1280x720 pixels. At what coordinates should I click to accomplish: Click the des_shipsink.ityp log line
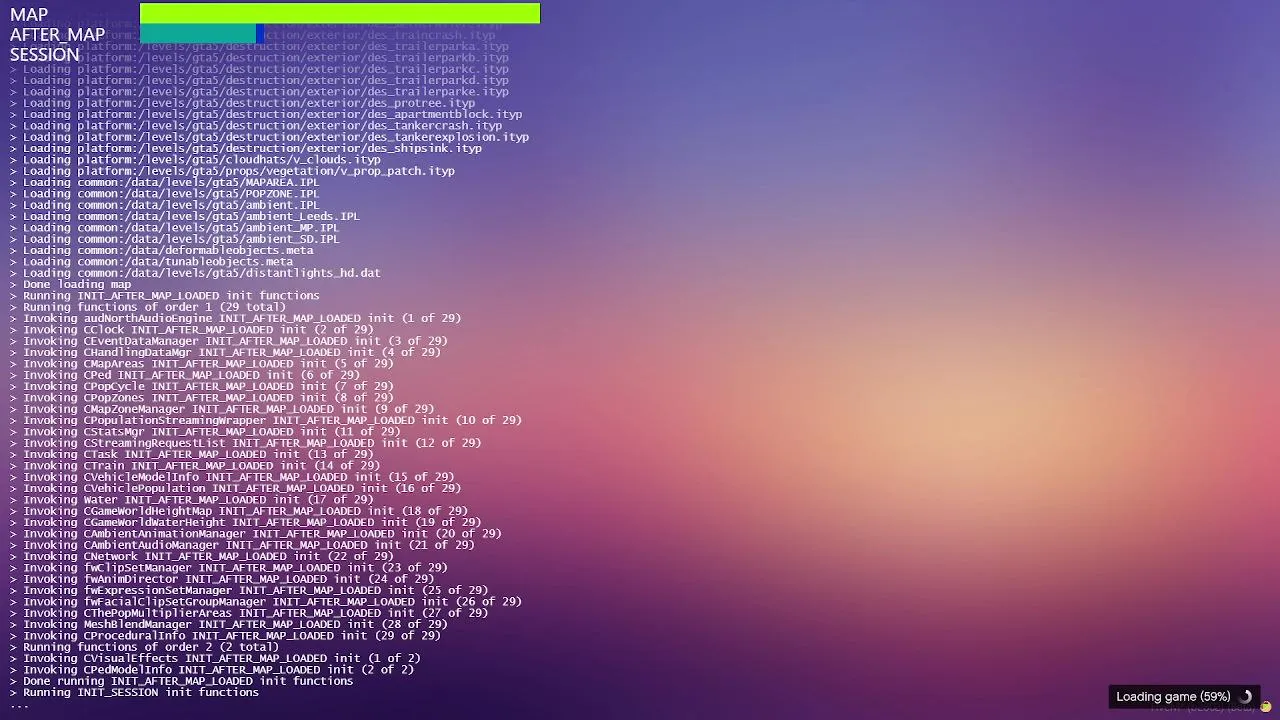(246, 148)
